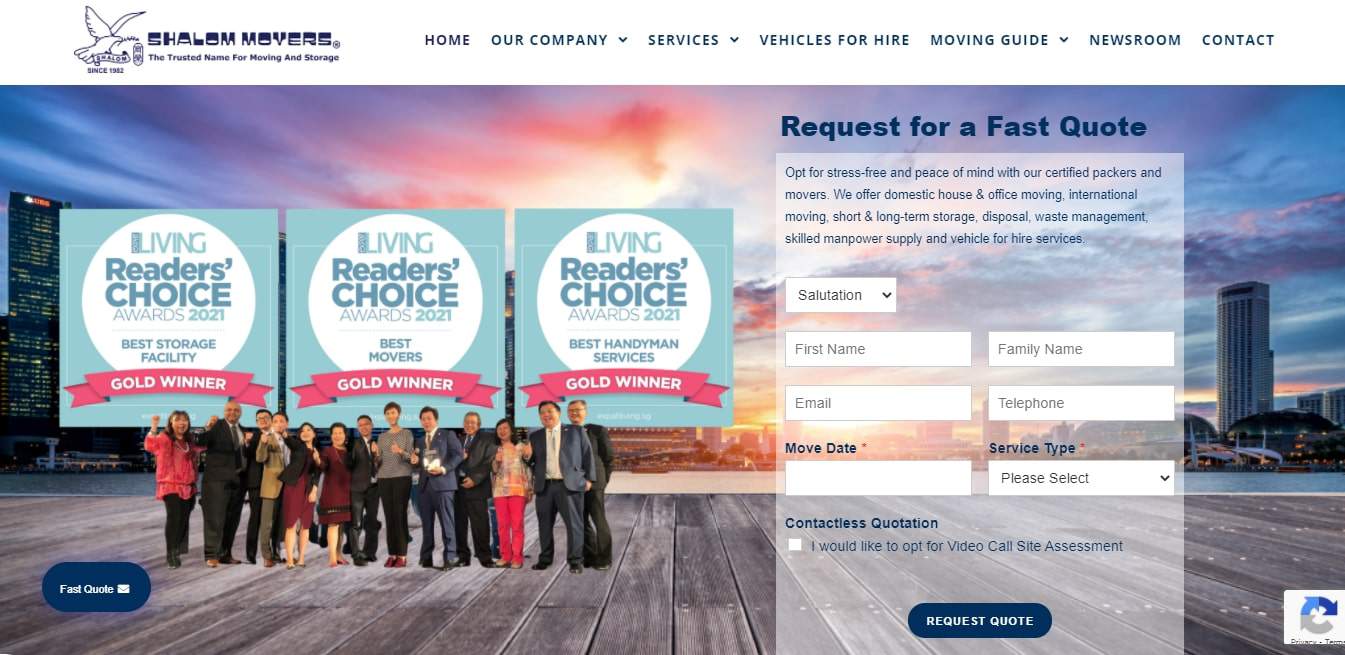Image resolution: width=1345 pixels, height=655 pixels.
Task: Focus the Email input field
Action: coord(878,403)
